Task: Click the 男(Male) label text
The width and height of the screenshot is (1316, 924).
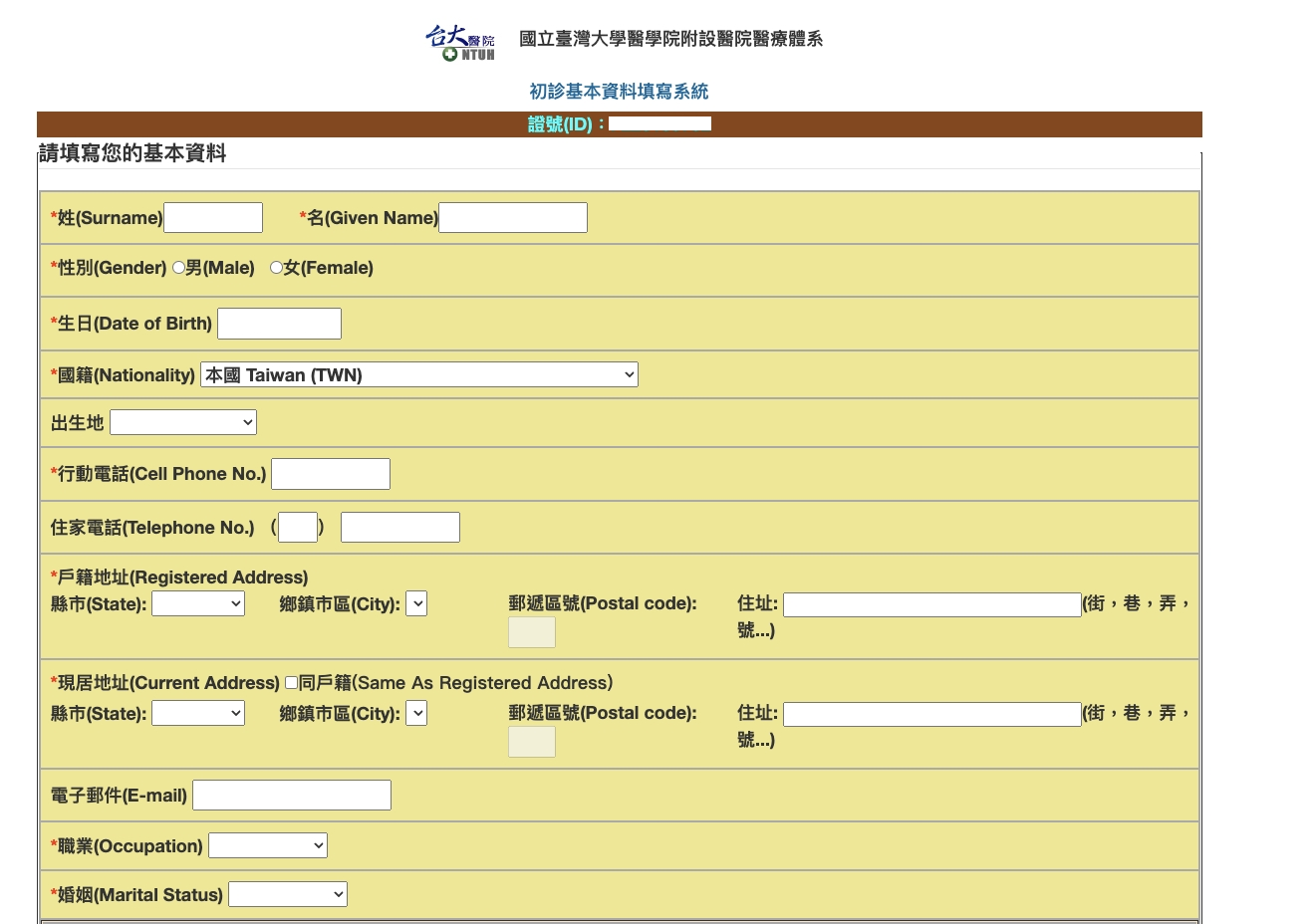Action: click(x=220, y=268)
